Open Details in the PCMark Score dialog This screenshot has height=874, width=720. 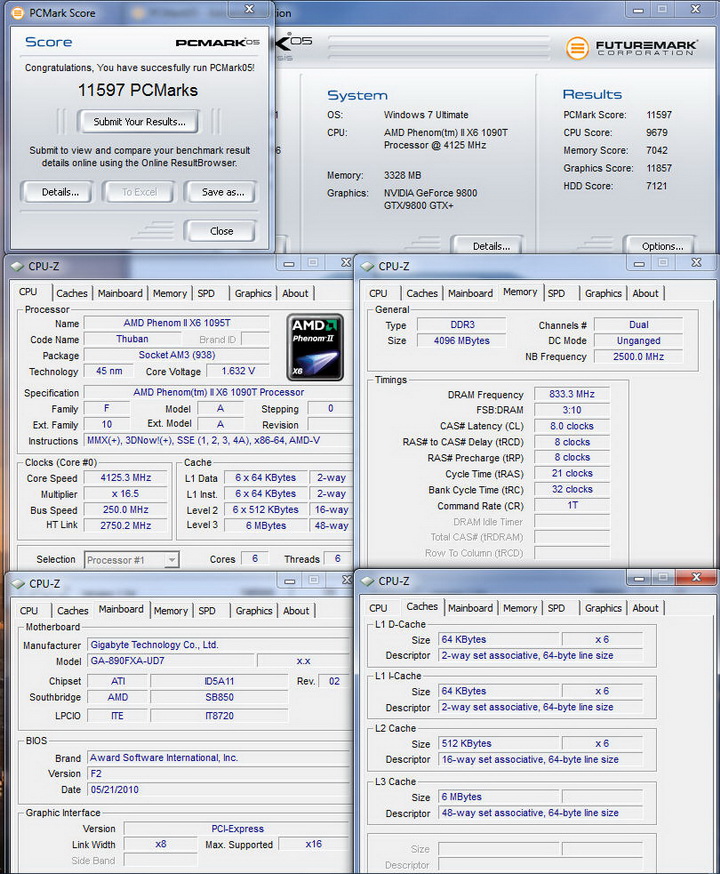click(57, 192)
